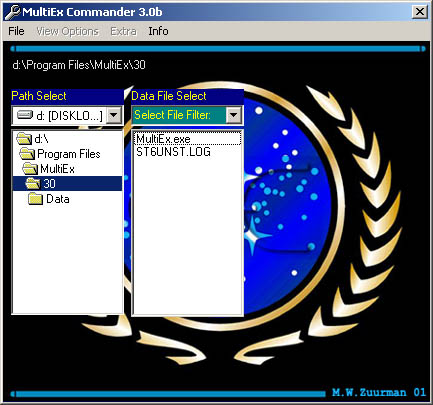Viewport: 433px width, 405px height.
Task: Select the d:\ root folder in tree
Action: [x=67, y=139]
